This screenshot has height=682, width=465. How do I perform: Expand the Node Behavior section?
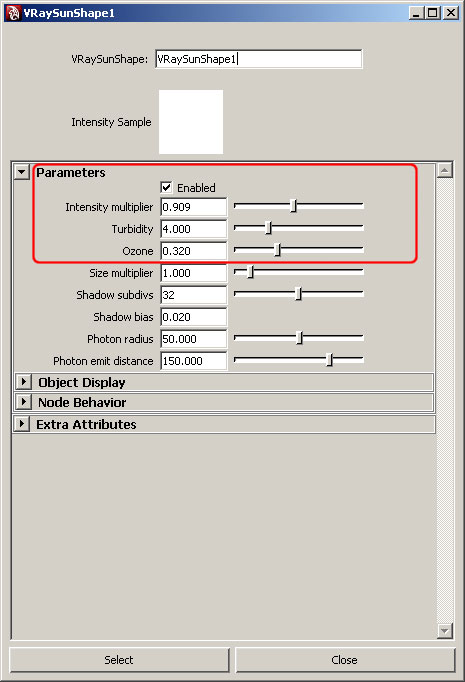click(23, 402)
